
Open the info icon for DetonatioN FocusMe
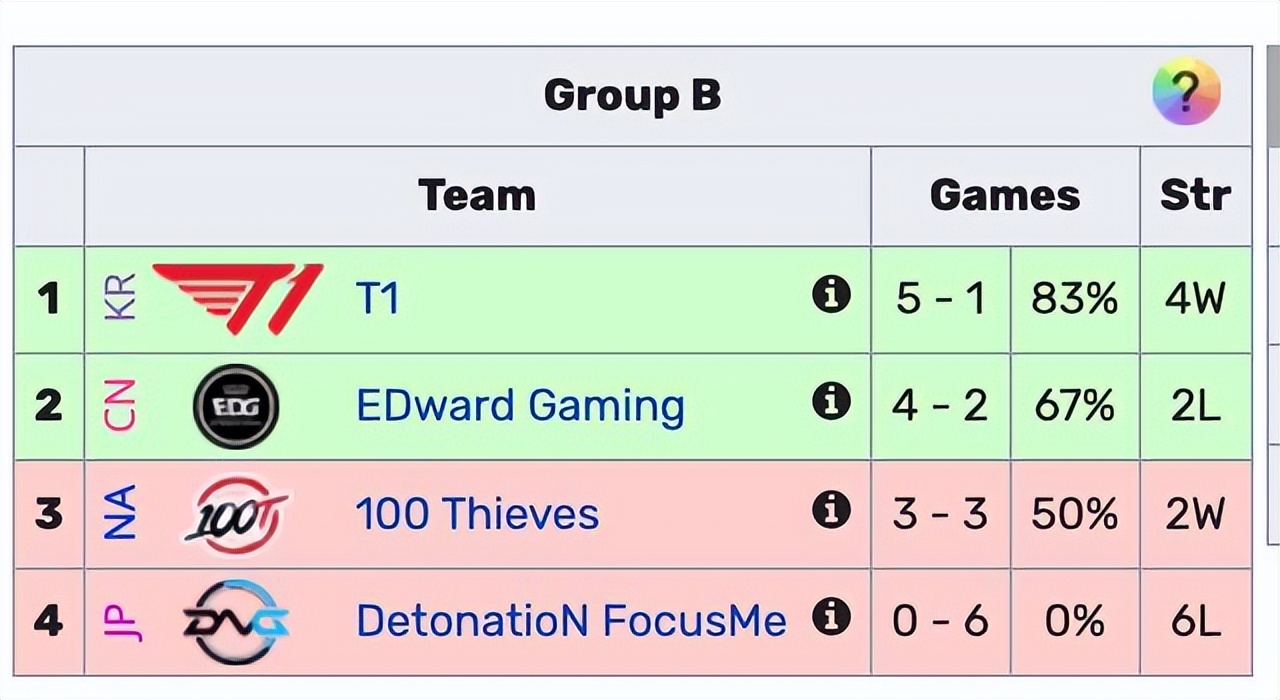point(831,620)
